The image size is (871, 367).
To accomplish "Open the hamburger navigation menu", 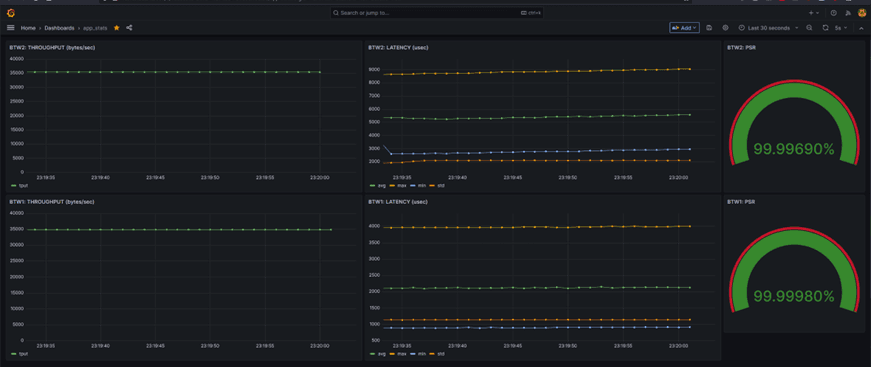I will (11, 28).
